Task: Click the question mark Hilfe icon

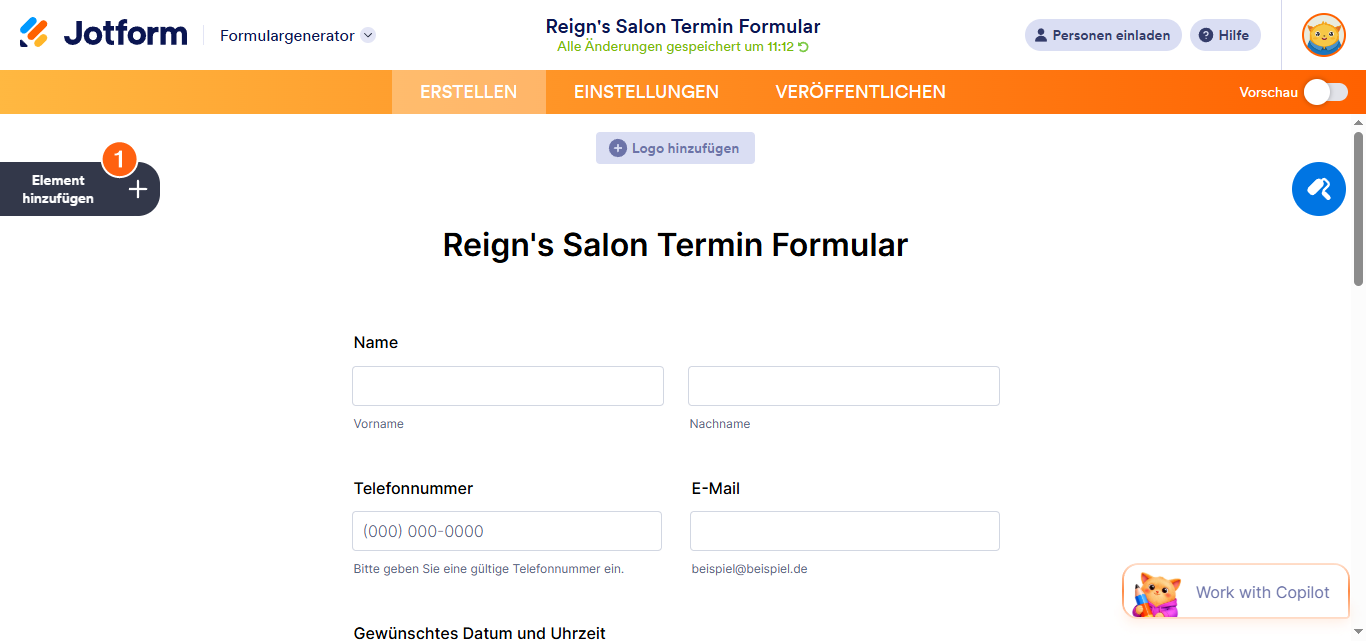Action: tap(1205, 35)
